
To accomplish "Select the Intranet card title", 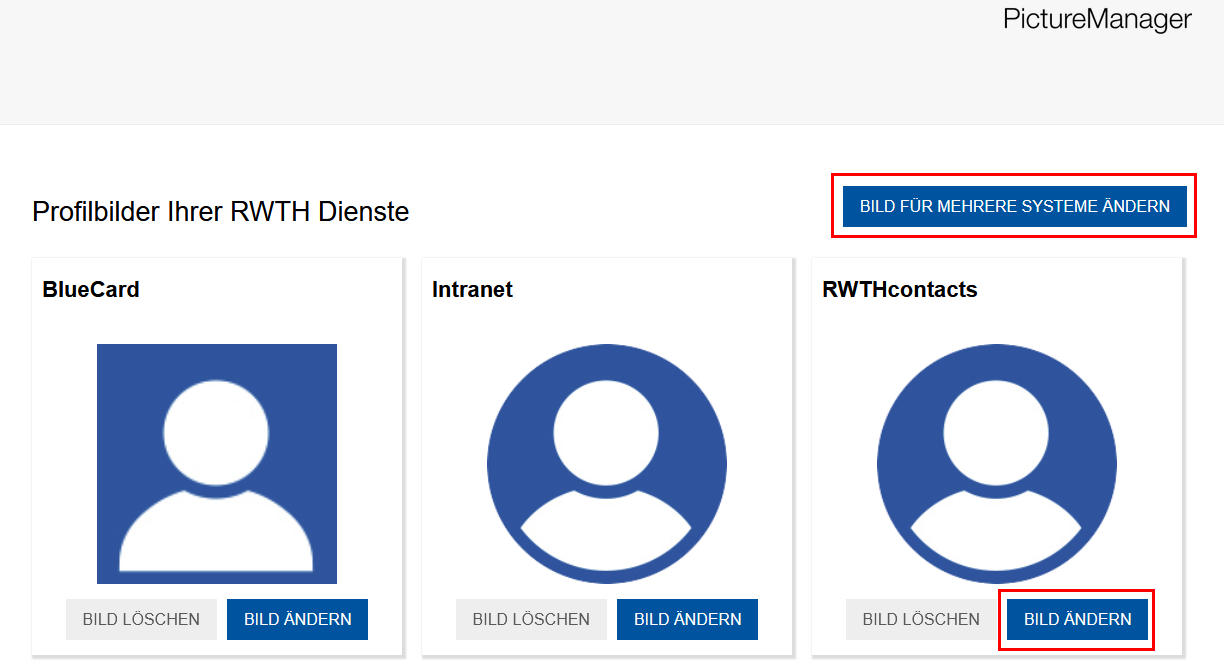I will [x=472, y=289].
